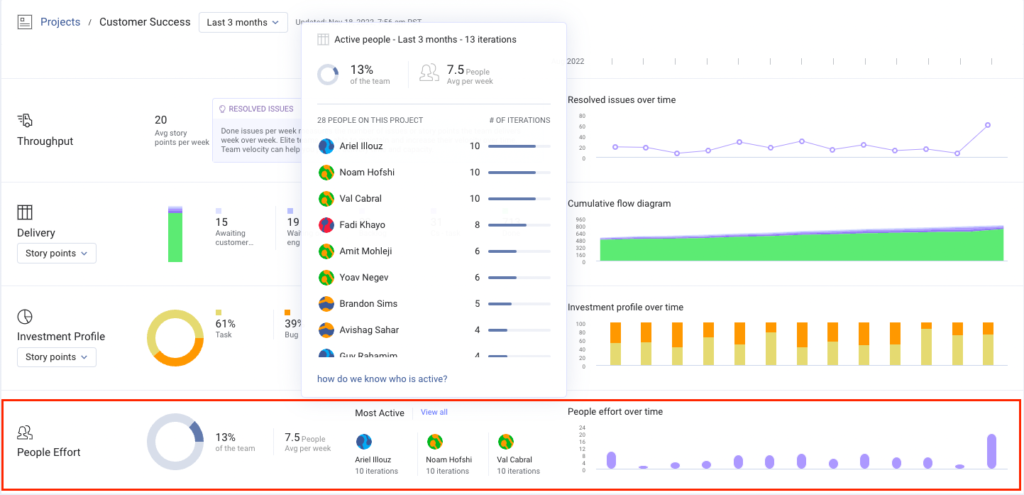1024x495 pixels.
Task: Click the last peak point of Resolved issues chart
Action: click(x=987, y=125)
